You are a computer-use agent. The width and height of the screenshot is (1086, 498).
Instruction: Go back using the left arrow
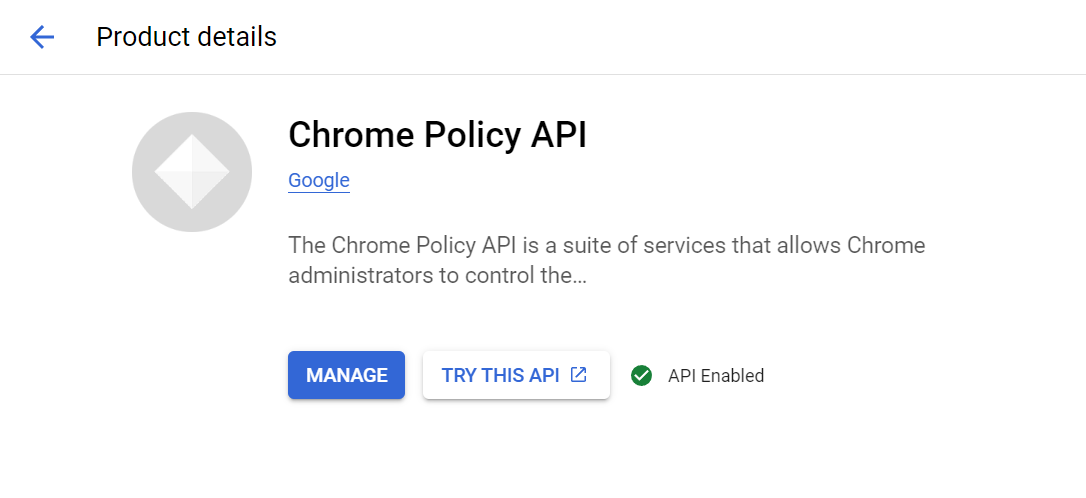click(x=41, y=37)
